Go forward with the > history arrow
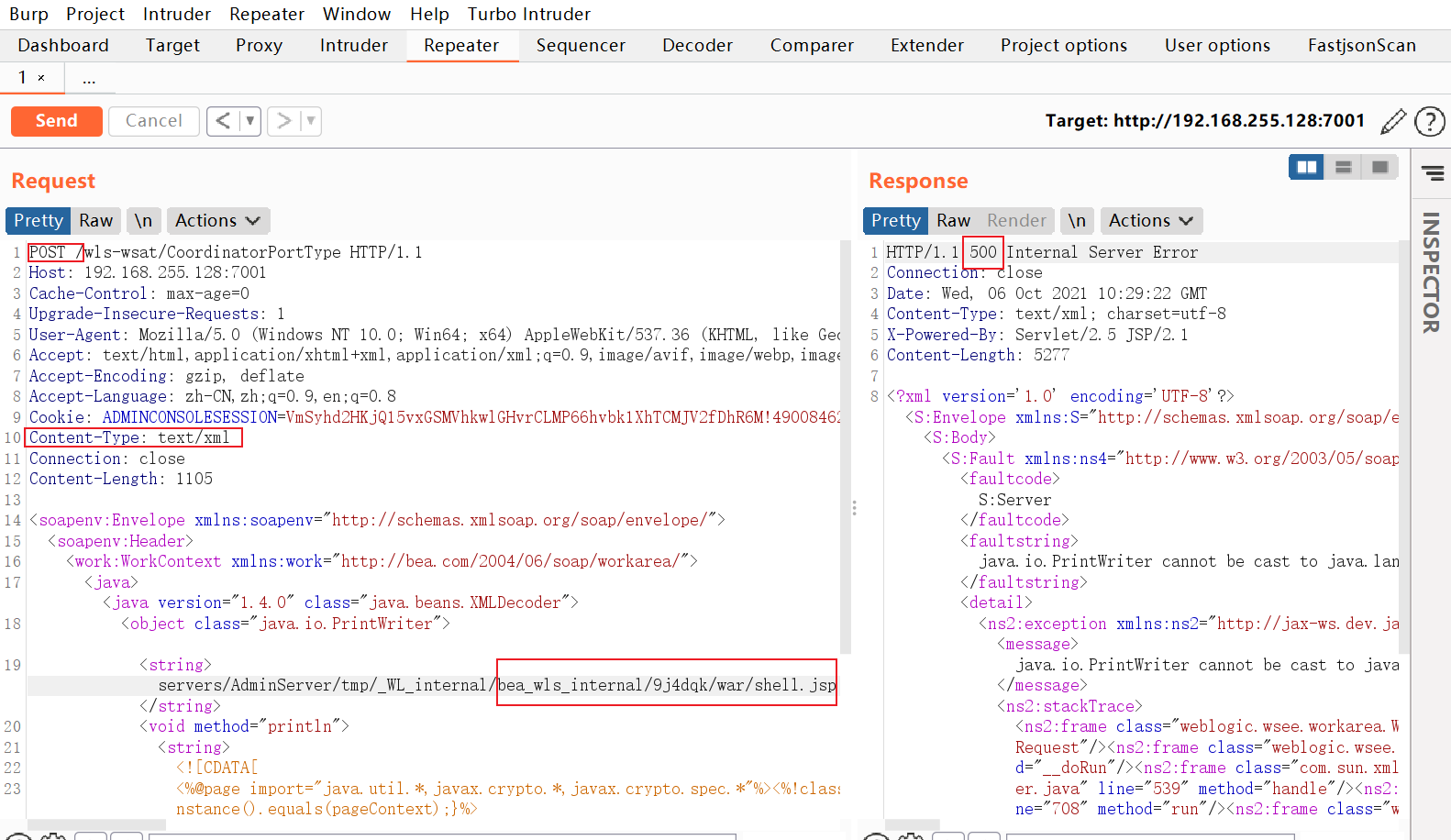1451x840 pixels. pyautogui.click(x=284, y=121)
